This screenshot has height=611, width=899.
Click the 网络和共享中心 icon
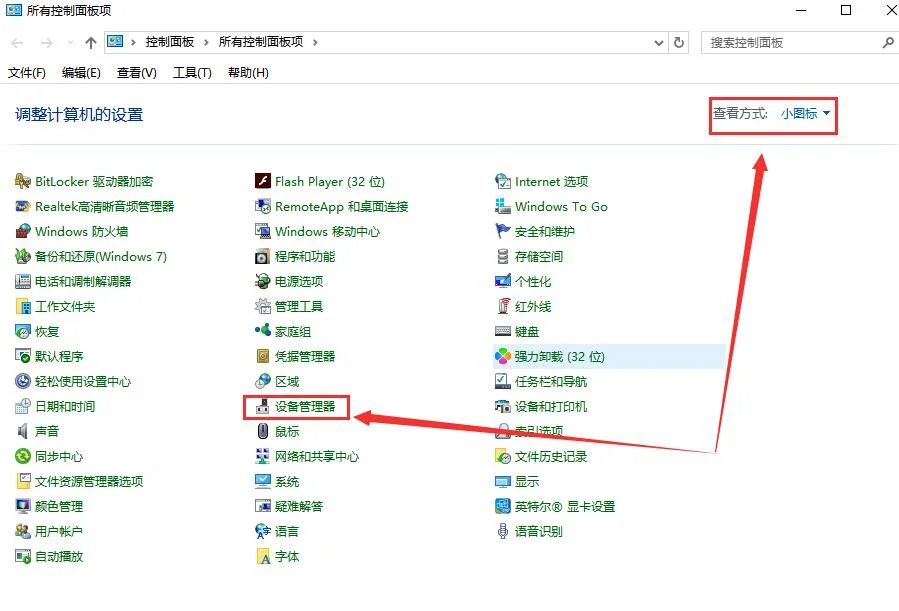pyautogui.click(x=263, y=457)
